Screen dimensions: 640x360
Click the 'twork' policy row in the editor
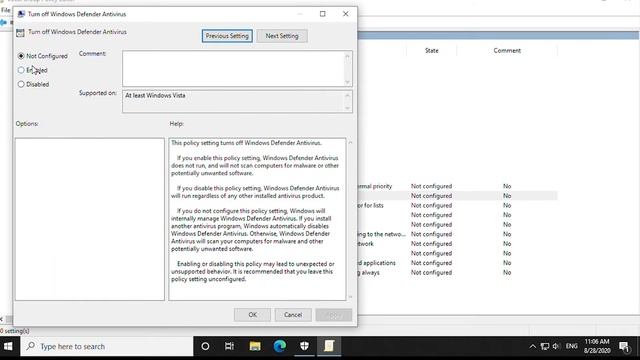[x=457, y=244]
